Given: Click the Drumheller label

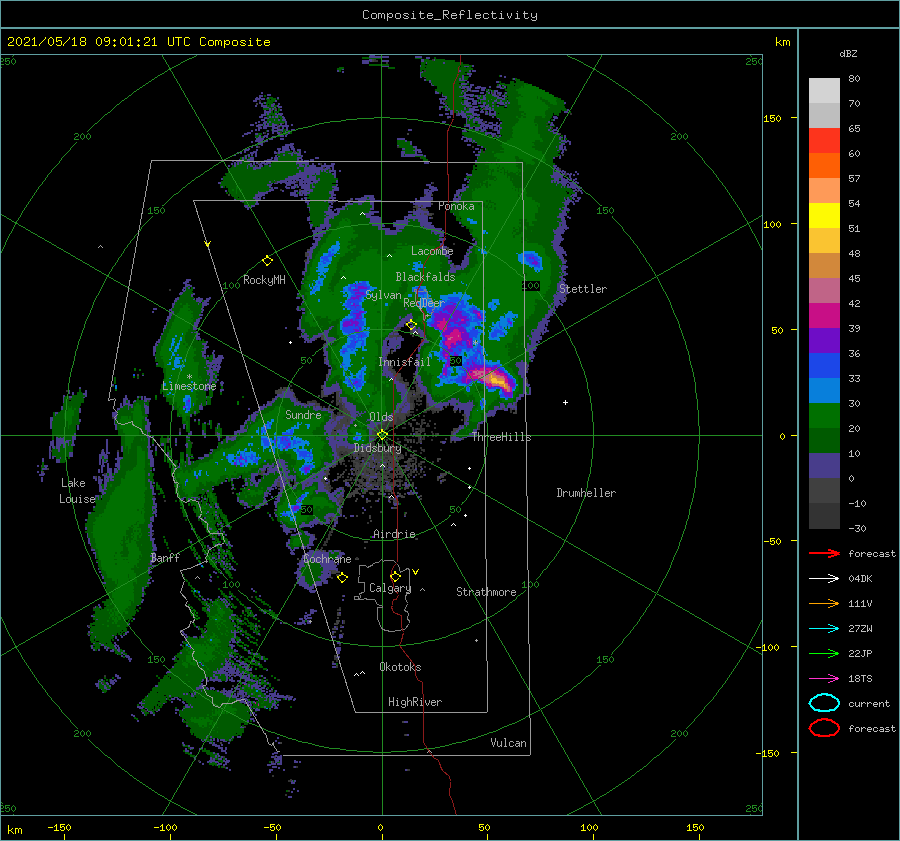Looking at the screenshot, I should (586, 493).
